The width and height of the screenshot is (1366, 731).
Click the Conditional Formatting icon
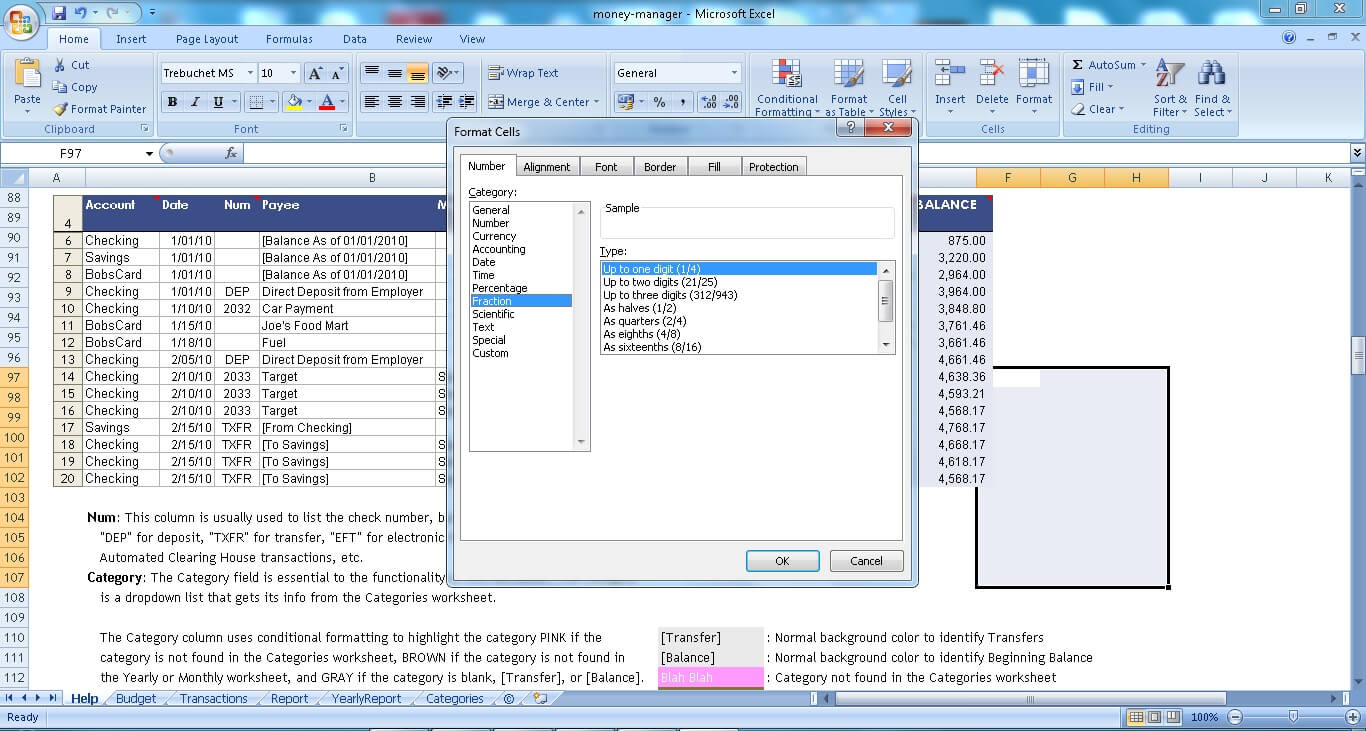pyautogui.click(x=787, y=75)
